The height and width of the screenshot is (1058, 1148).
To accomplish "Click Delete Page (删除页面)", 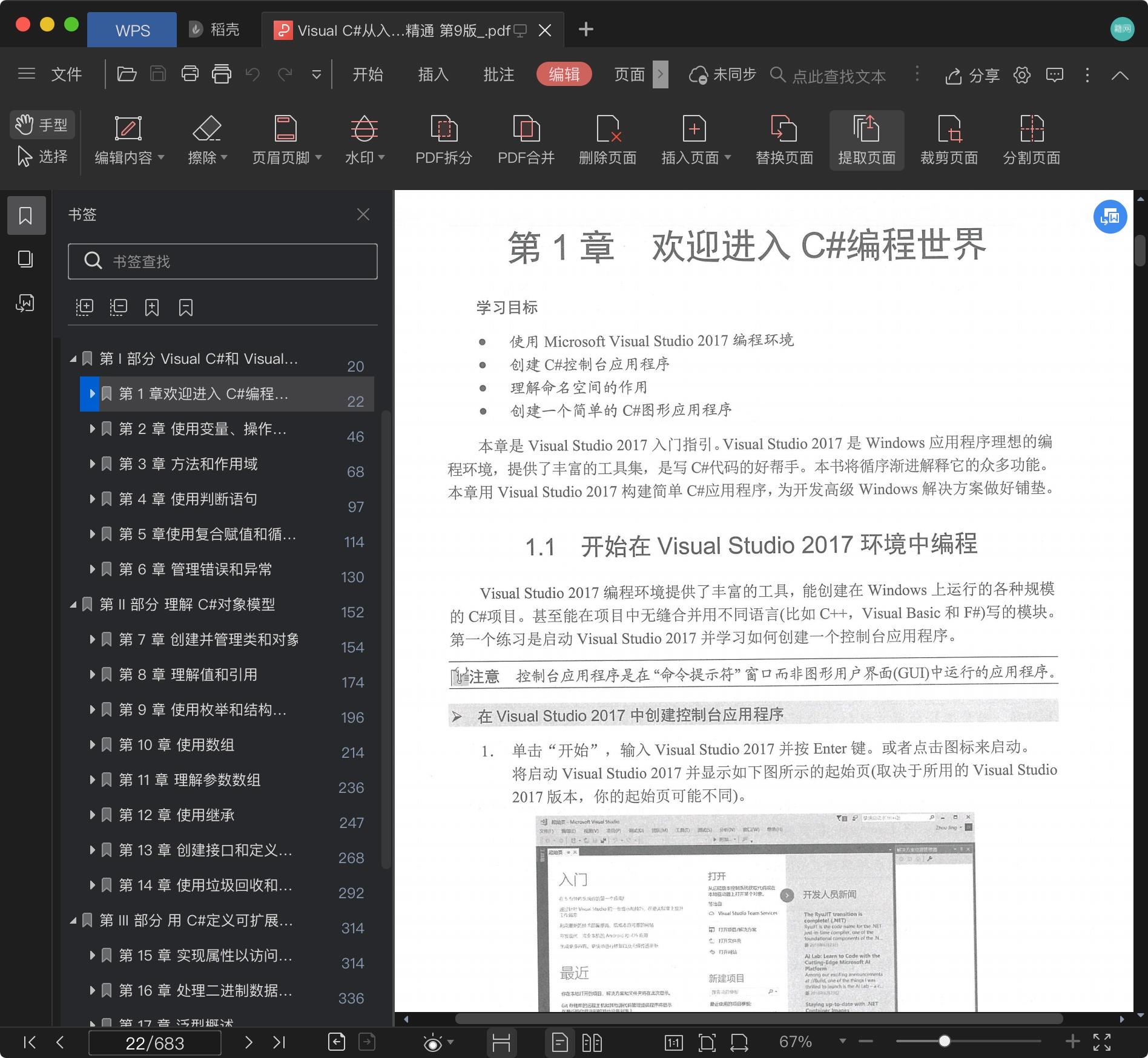I will (x=607, y=141).
